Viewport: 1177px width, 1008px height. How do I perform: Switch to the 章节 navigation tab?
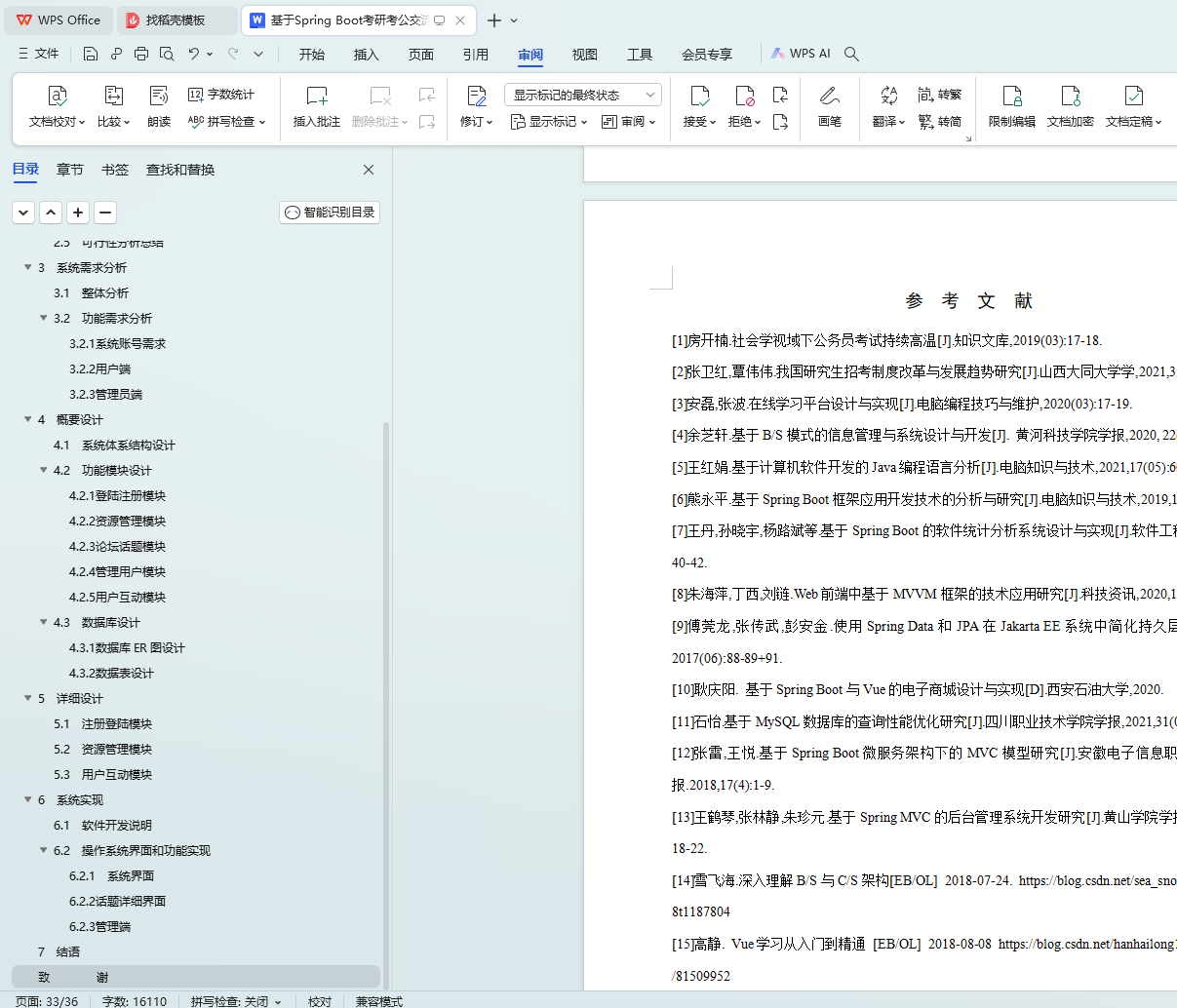tap(70, 170)
